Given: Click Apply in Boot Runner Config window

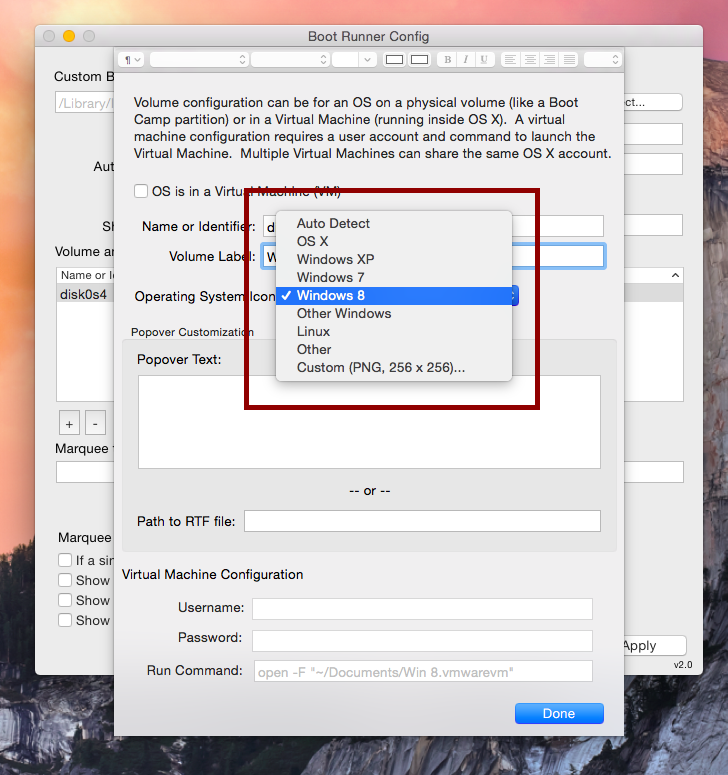Looking at the screenshot, I should 654,646.
